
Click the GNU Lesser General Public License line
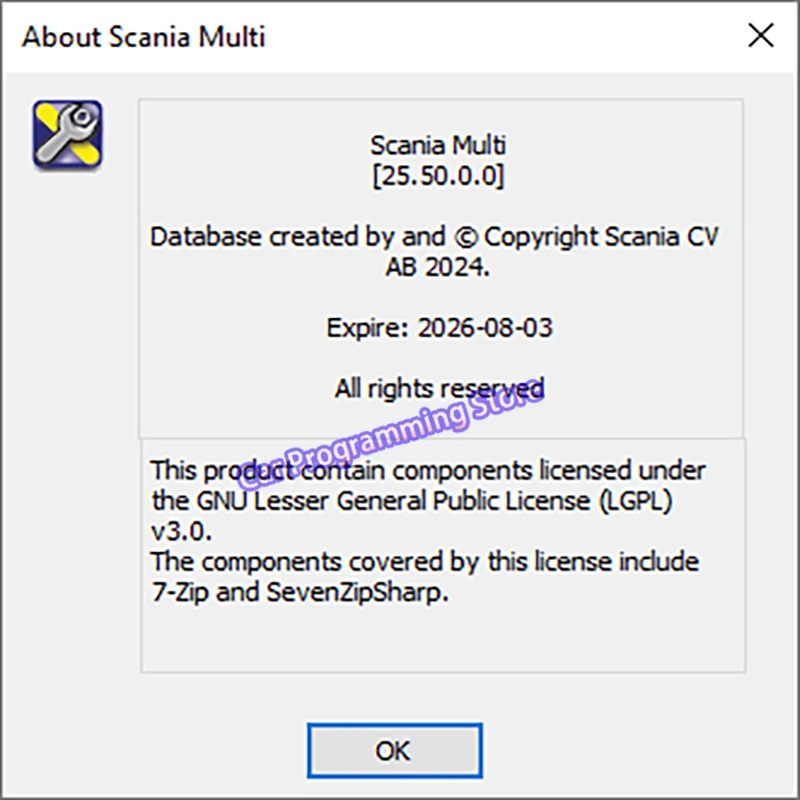[412, 500]
